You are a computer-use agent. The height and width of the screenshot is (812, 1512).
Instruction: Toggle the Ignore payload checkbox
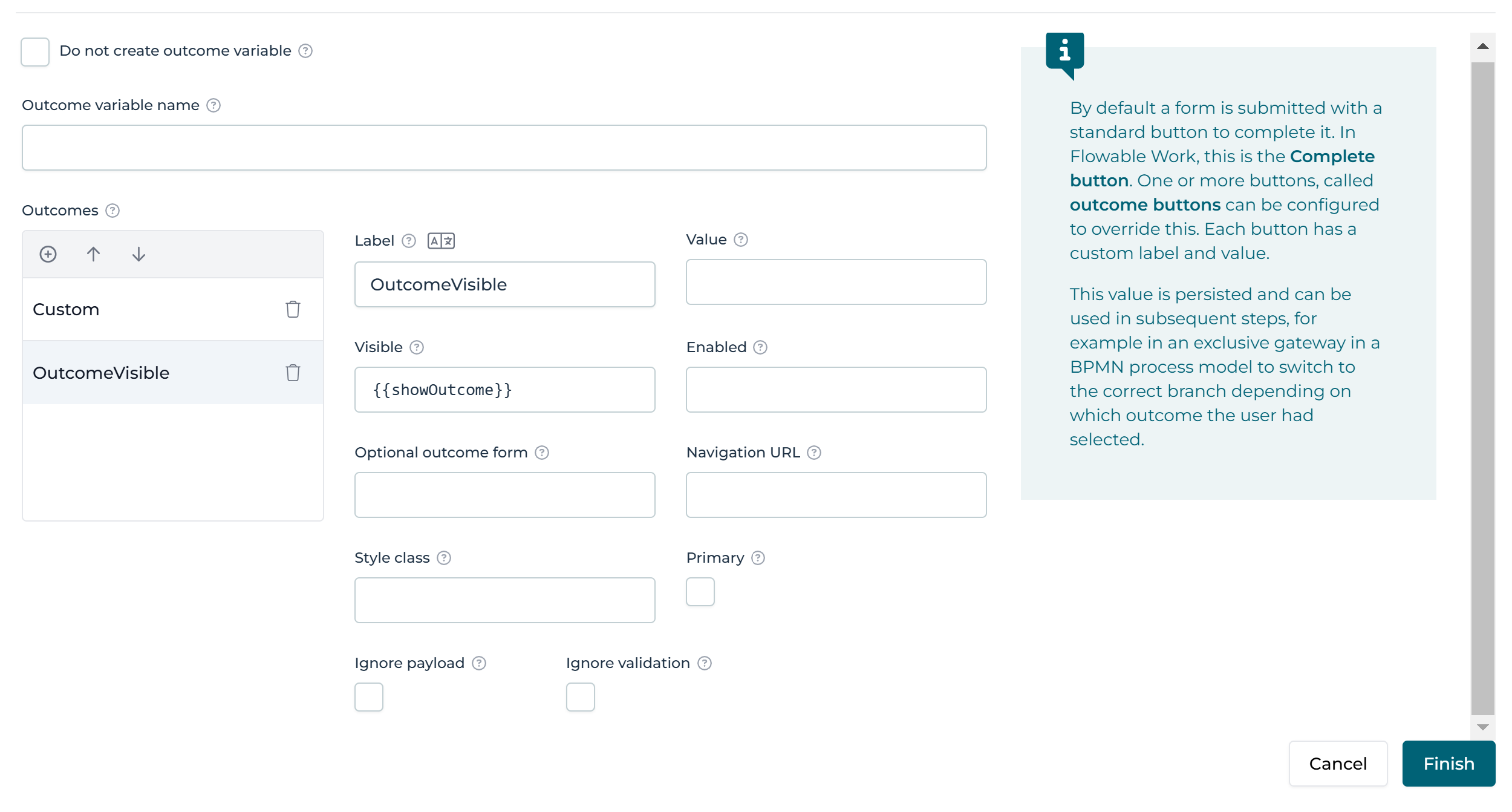point(369,697)
